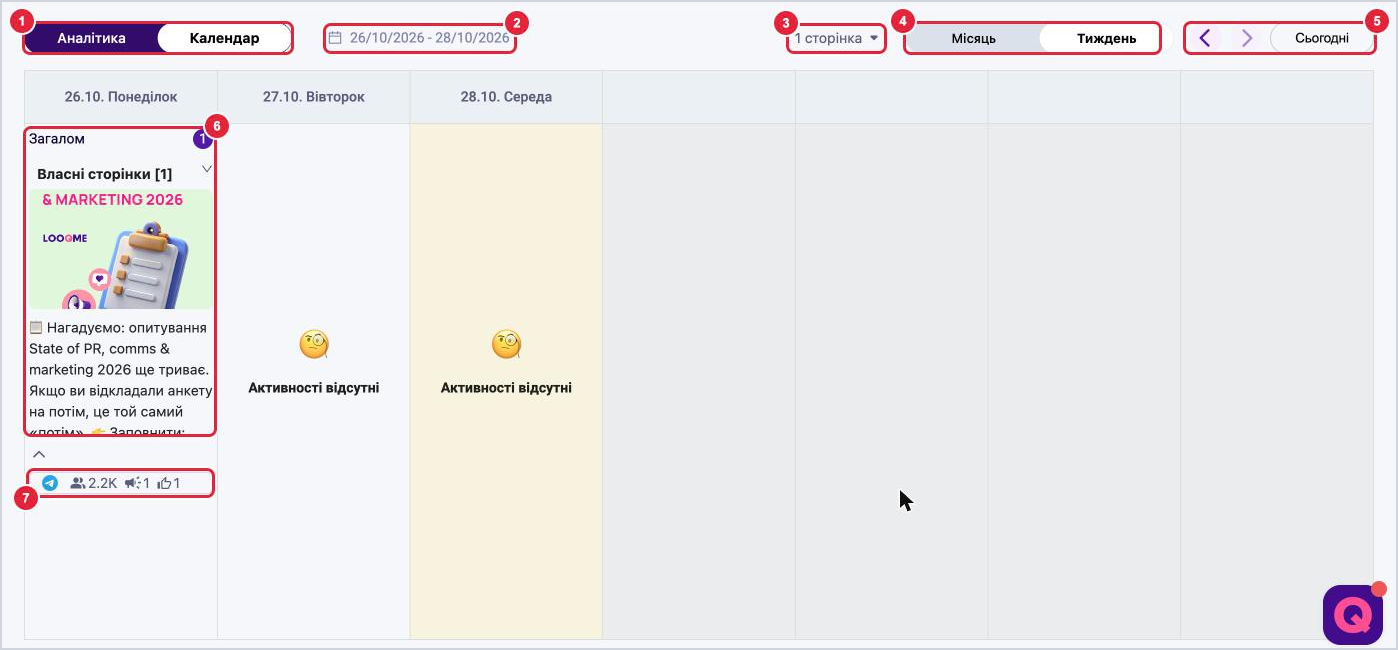Expand the "1 сторінка" page dropdown
1398x650 pixels.
click(836, 38)
